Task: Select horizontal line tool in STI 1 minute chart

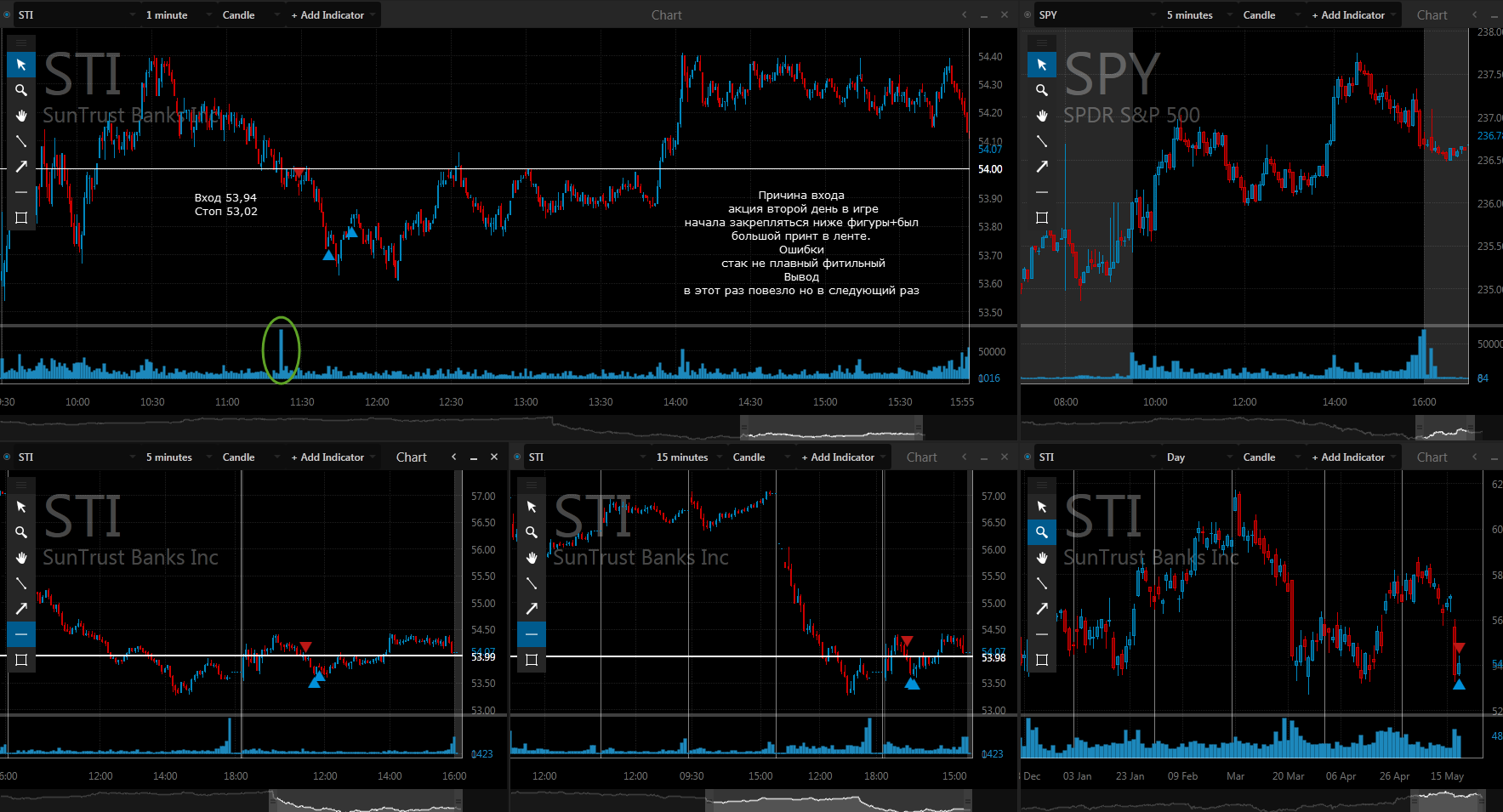Action: [21, 192]
